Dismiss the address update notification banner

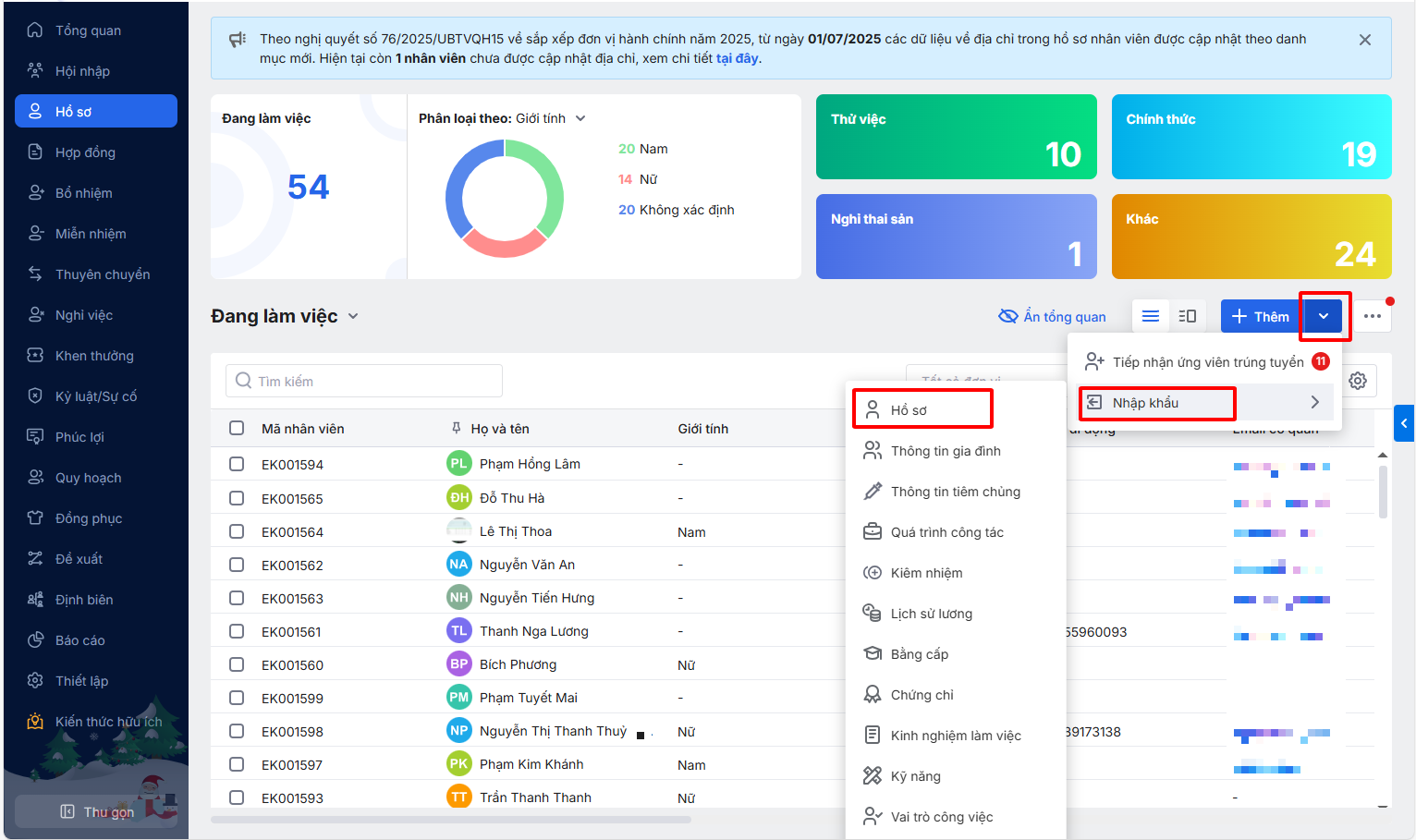tap(1364, 40)
